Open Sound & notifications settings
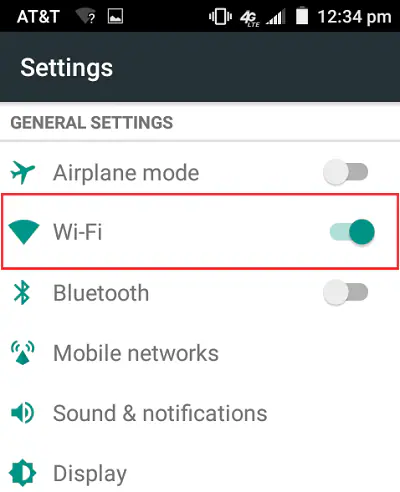Image resolution: width=400 pixels, height=492 pixels. pos(200,413)
